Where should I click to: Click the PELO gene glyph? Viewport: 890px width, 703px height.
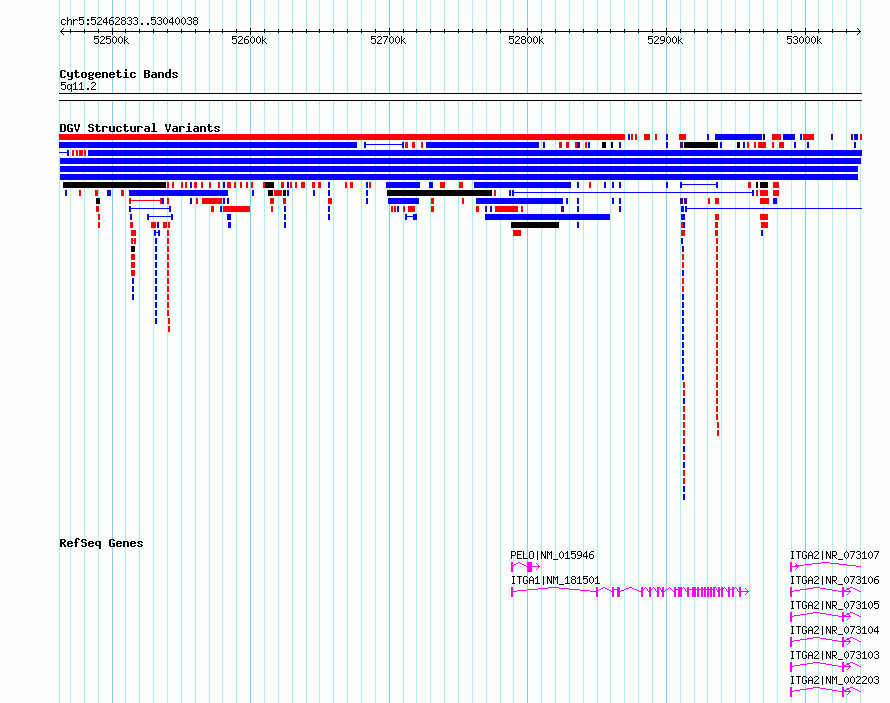tap(525, 567)
